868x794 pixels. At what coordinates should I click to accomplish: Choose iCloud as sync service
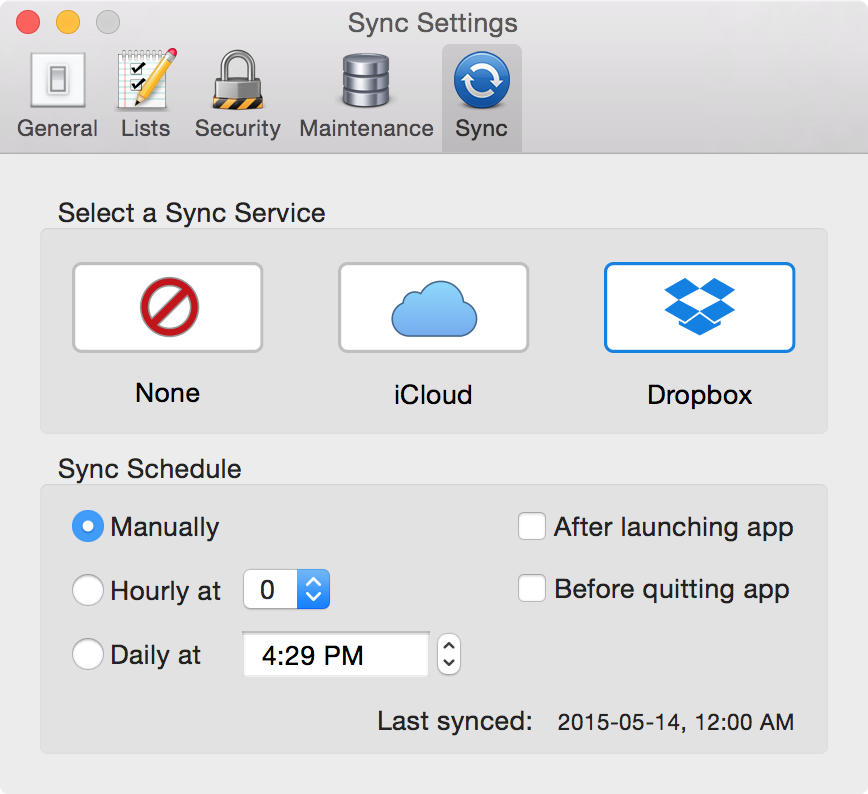(433, 307)
